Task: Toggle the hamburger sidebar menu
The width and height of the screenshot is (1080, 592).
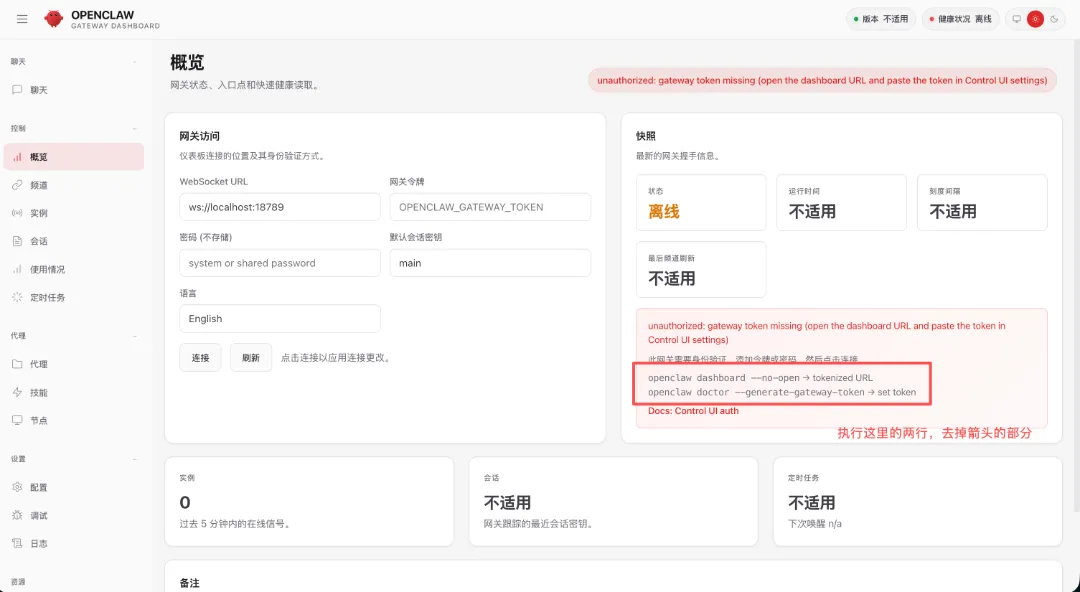Action: (x=22, y=19)
